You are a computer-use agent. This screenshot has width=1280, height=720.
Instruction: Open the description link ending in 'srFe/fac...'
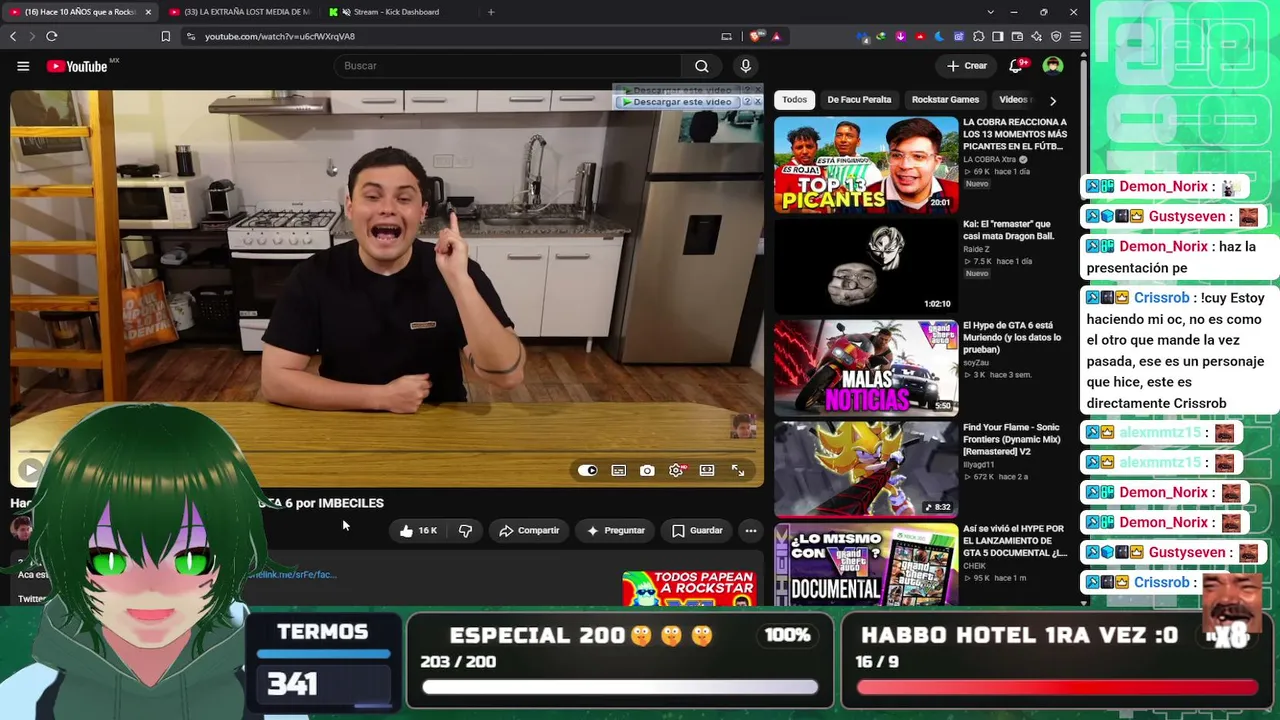click(x=292, y=575)
